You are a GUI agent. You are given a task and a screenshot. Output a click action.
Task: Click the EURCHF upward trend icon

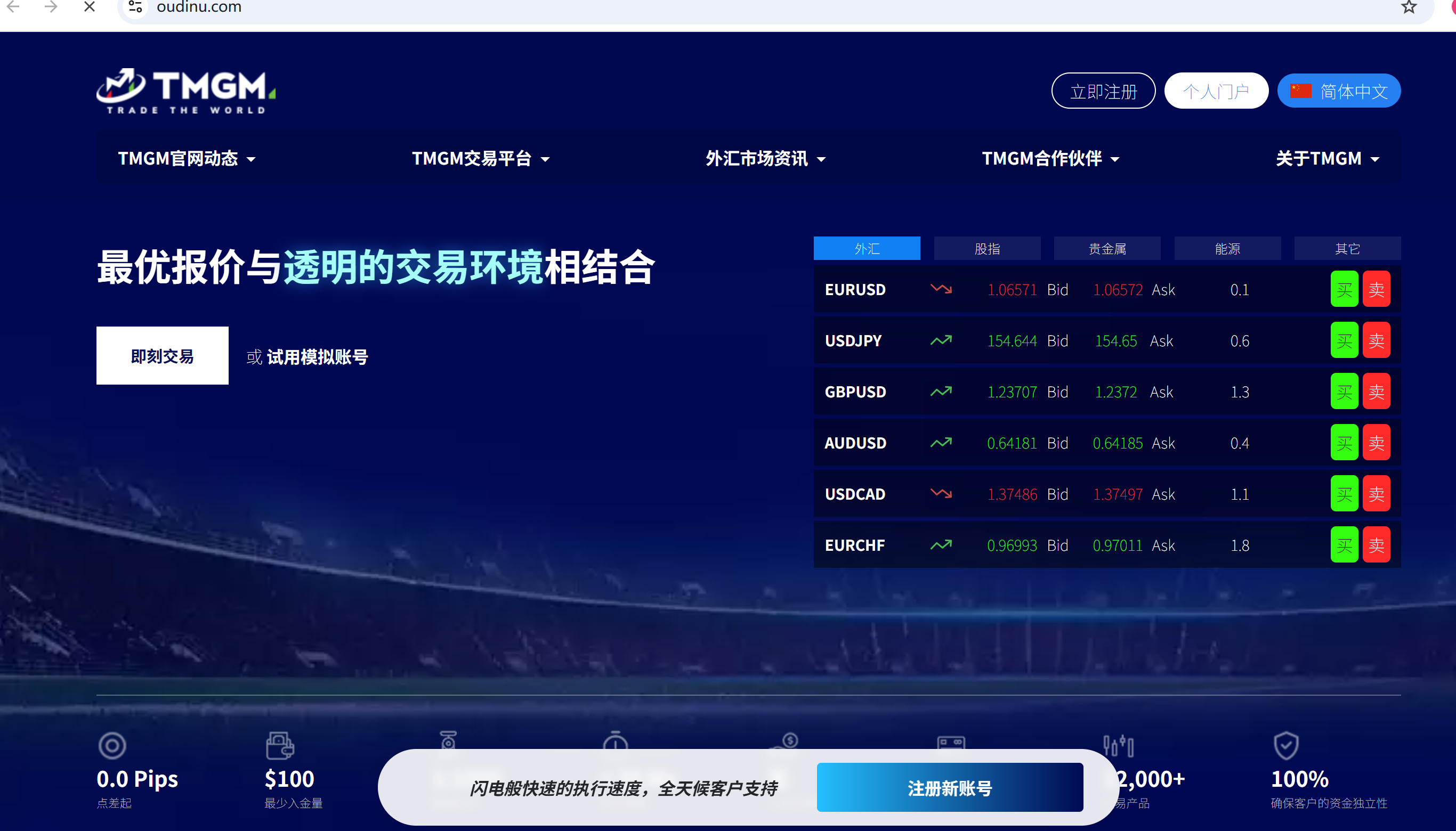tap(941, 544)
